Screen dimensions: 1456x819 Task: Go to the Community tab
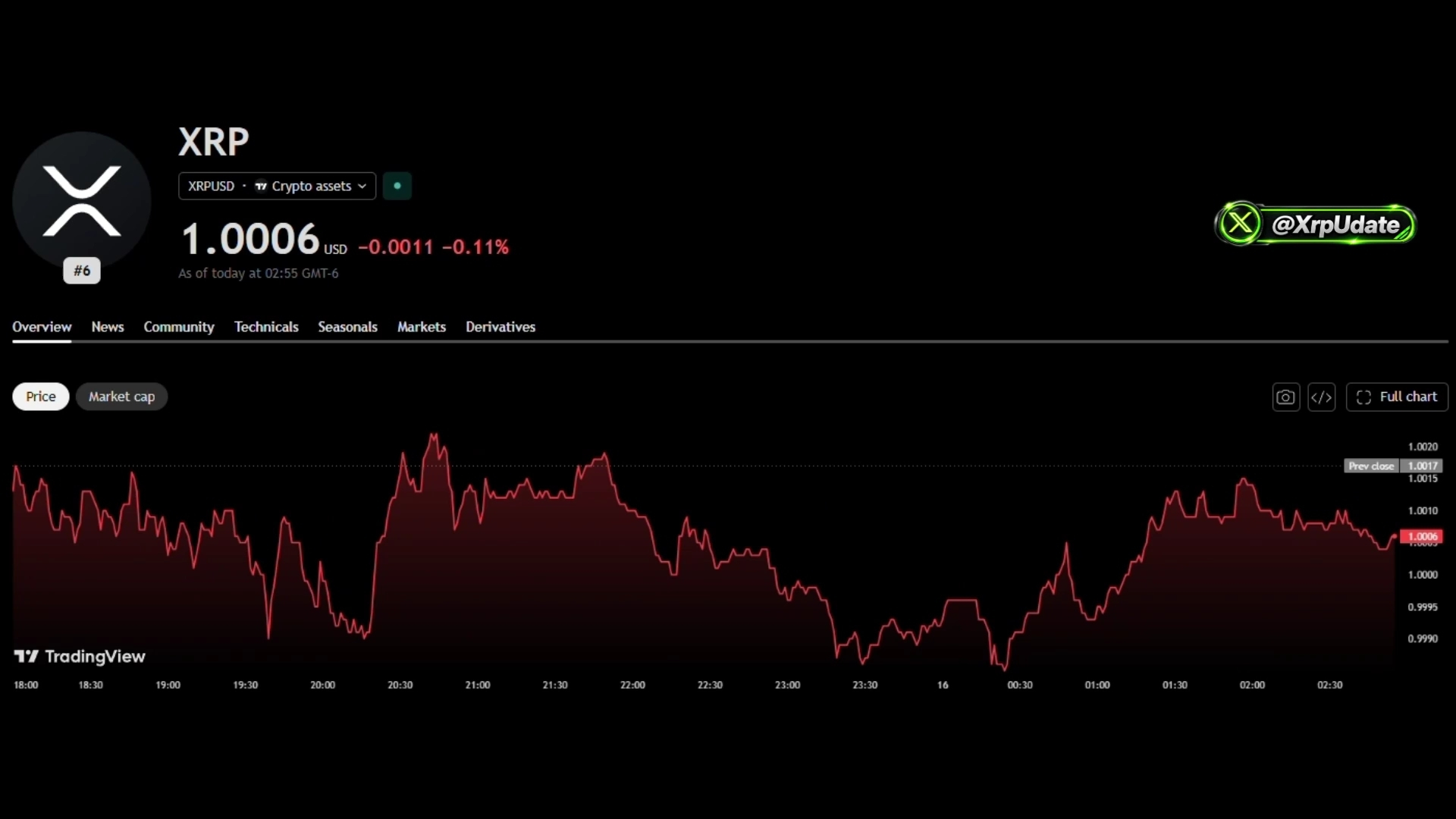[179, 327]
